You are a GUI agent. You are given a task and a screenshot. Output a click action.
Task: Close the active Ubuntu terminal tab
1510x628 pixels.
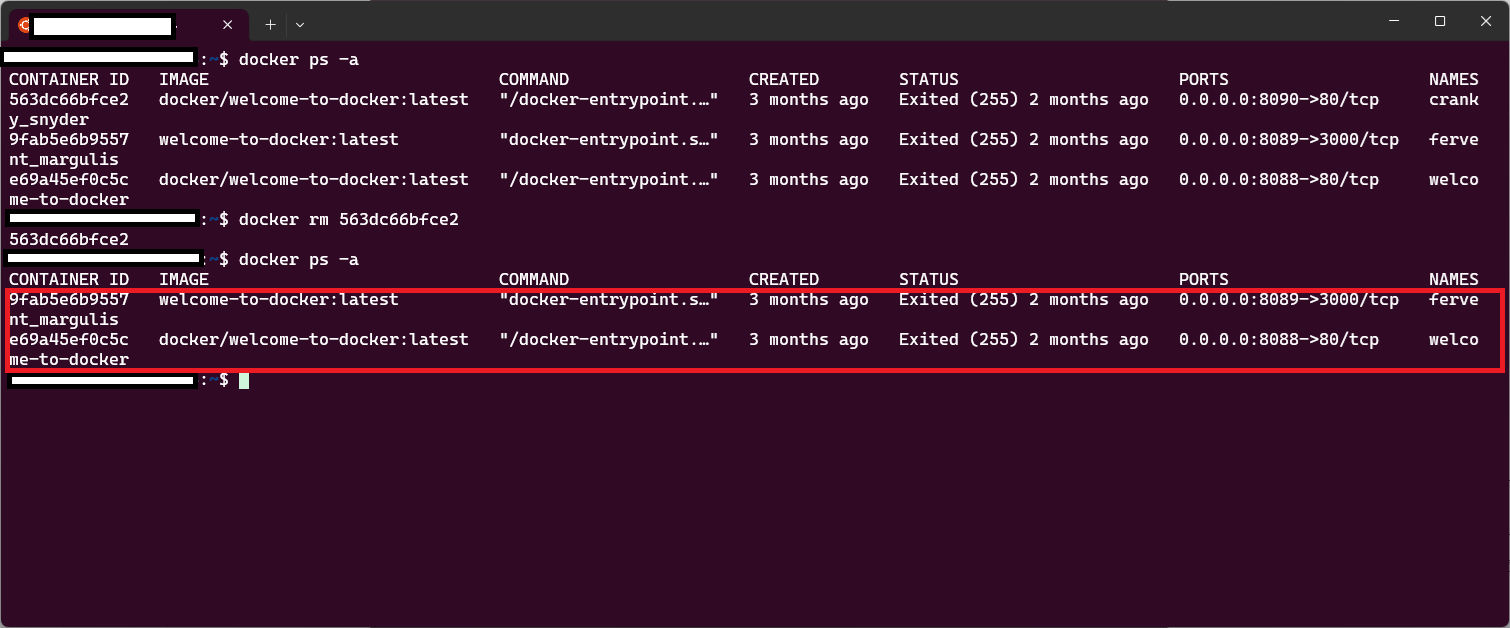point(227,24)
